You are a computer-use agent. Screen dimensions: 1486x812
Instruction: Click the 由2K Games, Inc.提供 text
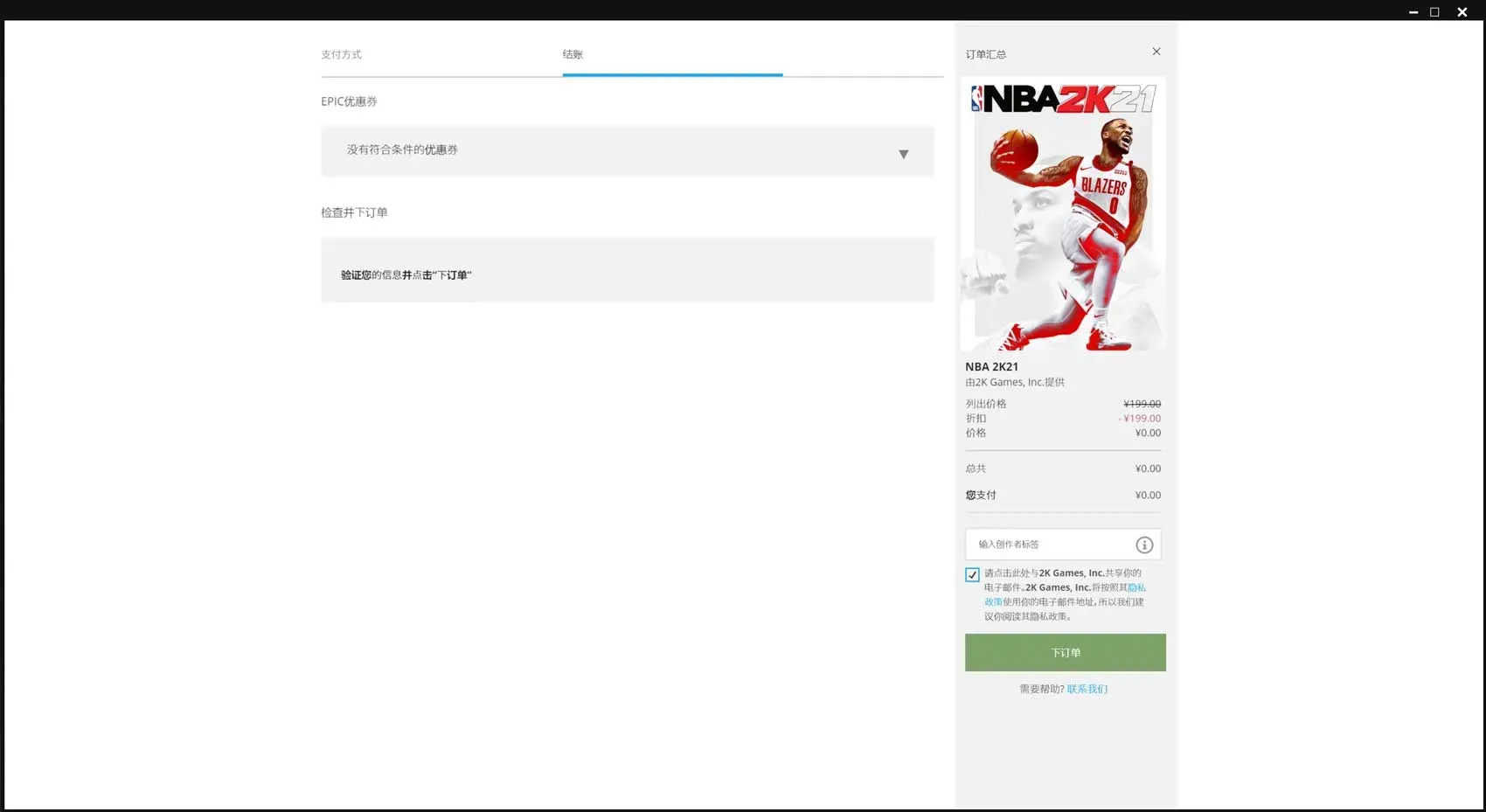1015,383
